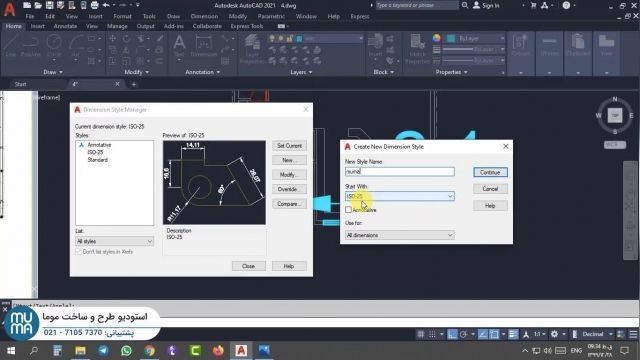640x360 pixels.
Task: Open the Start With dropdown showing ISO-25
Action: [x=400, y=196]
